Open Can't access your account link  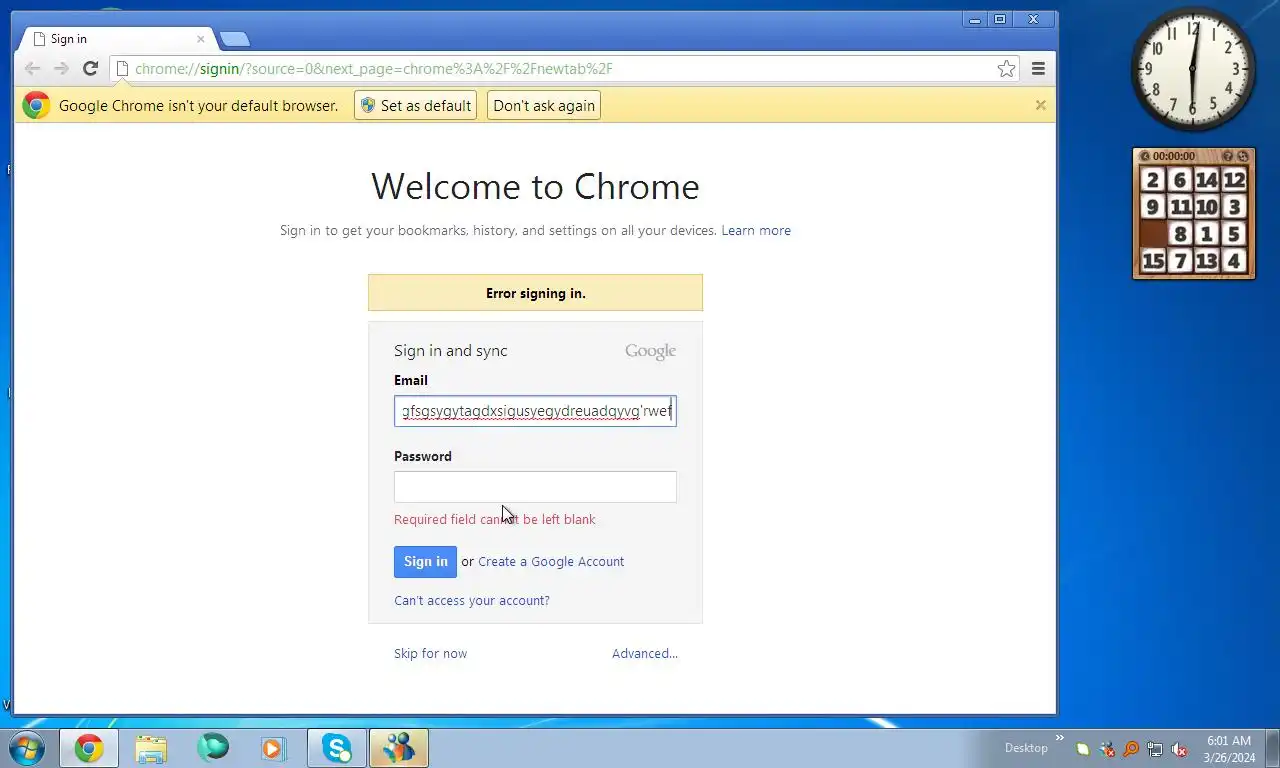(472, 600)
